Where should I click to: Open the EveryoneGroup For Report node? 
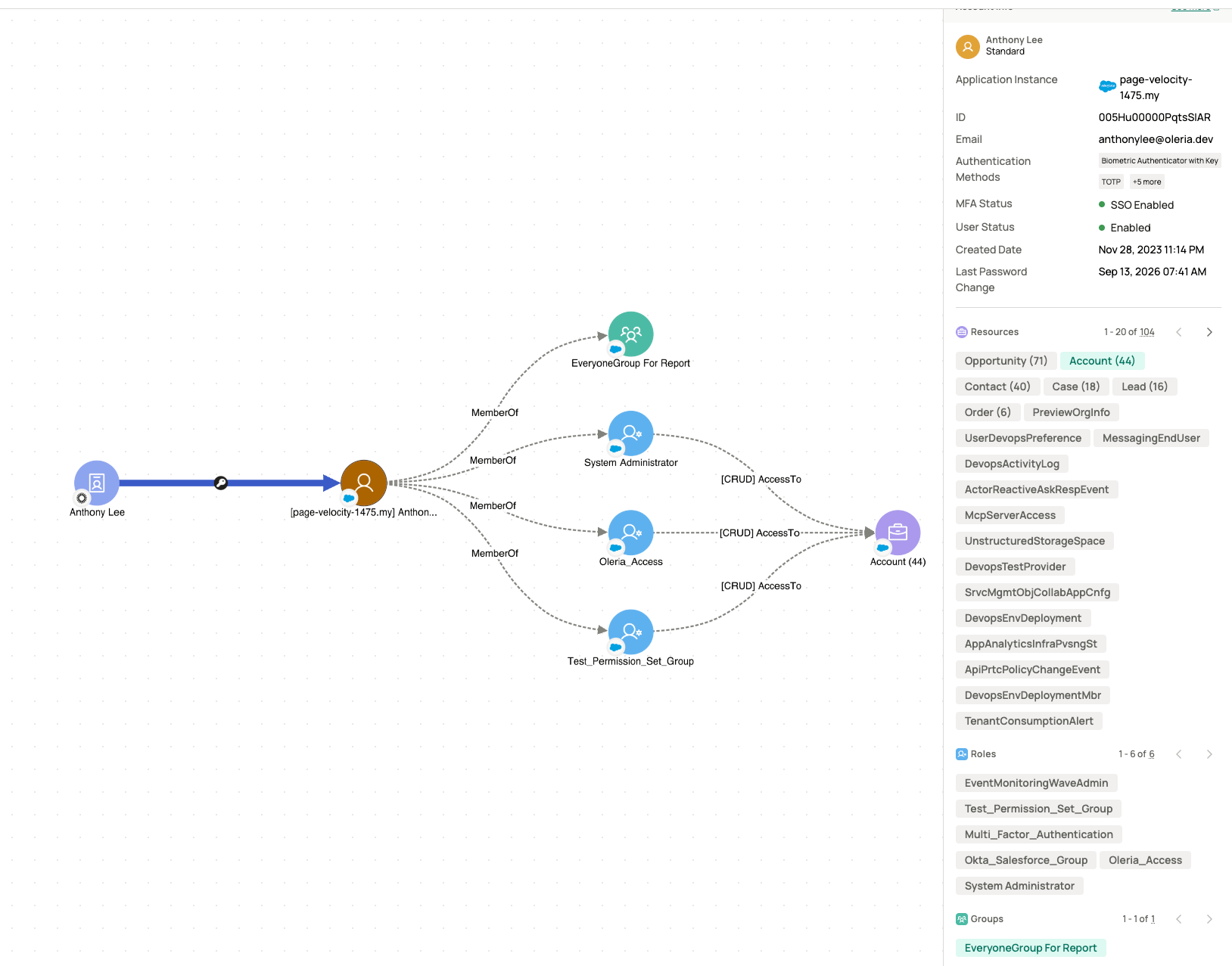pyautogui.click(x=630, y=334)
